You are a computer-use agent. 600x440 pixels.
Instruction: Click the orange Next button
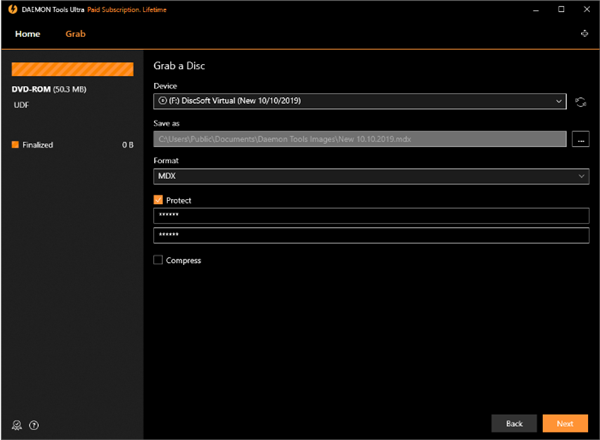tap(565, 424)
